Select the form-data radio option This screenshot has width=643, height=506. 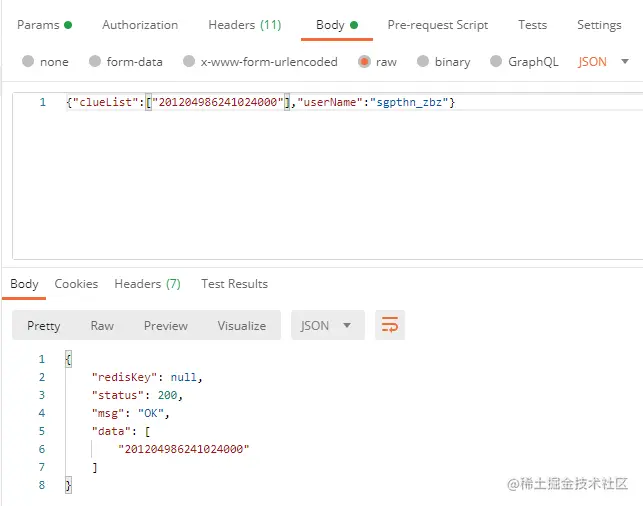95,62
